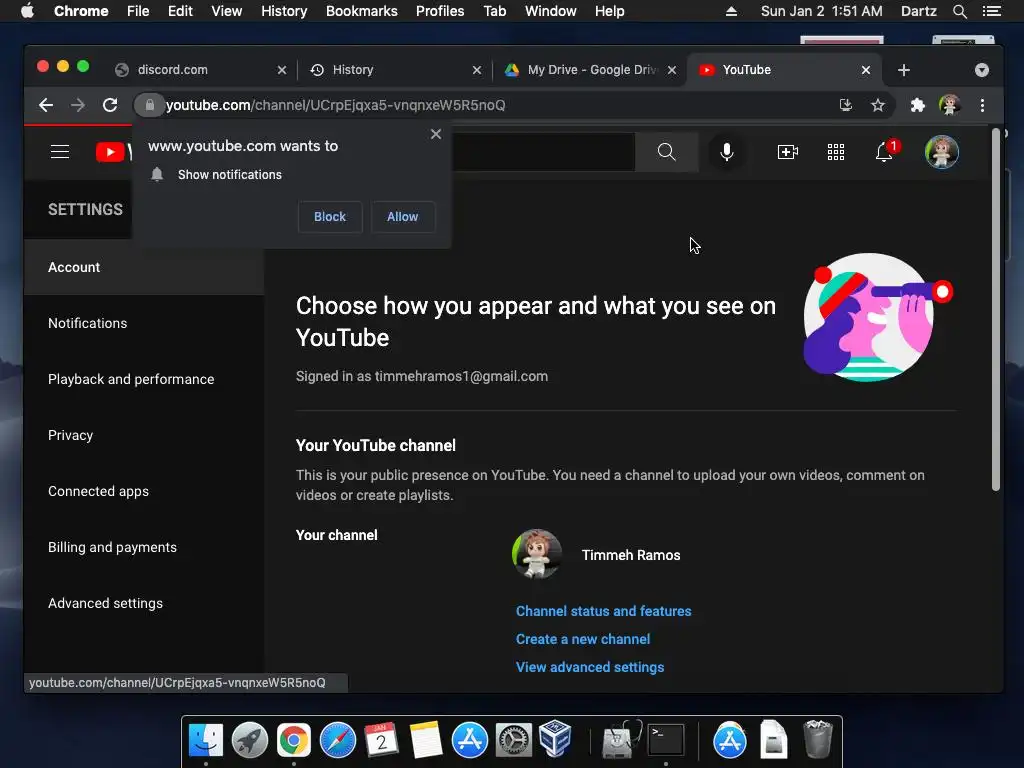Click the install app icon in address bar
The height and width of the screenshot is (768, 1024).
point(846,105)
